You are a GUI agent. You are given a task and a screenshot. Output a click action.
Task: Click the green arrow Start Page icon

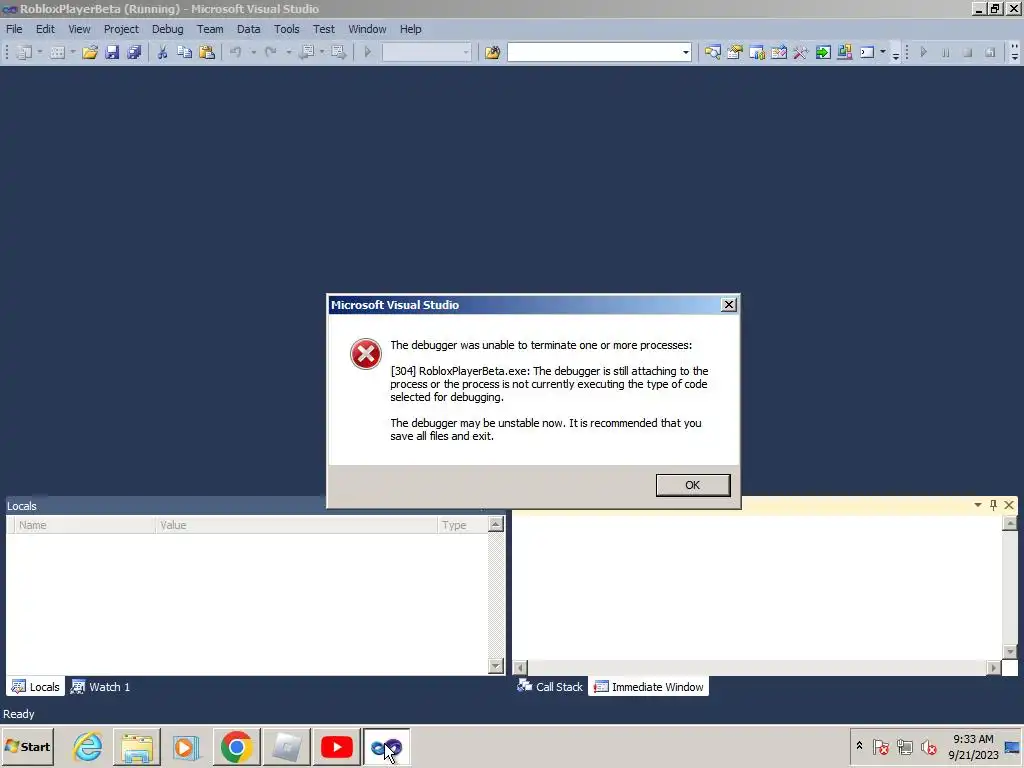click(823, 52)
